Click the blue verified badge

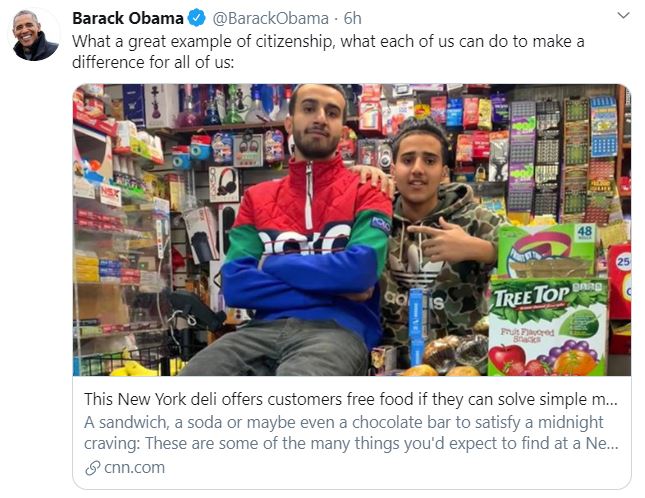tap(197, 18)
